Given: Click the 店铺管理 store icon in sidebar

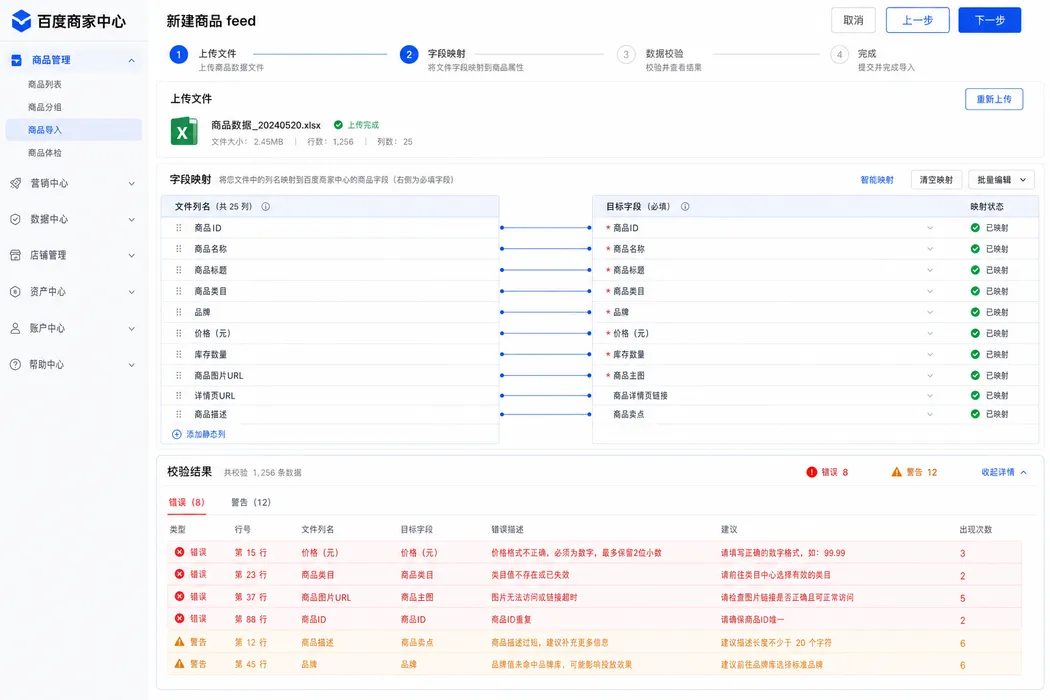Looking at the screenshot, I should tap(15, 255).
